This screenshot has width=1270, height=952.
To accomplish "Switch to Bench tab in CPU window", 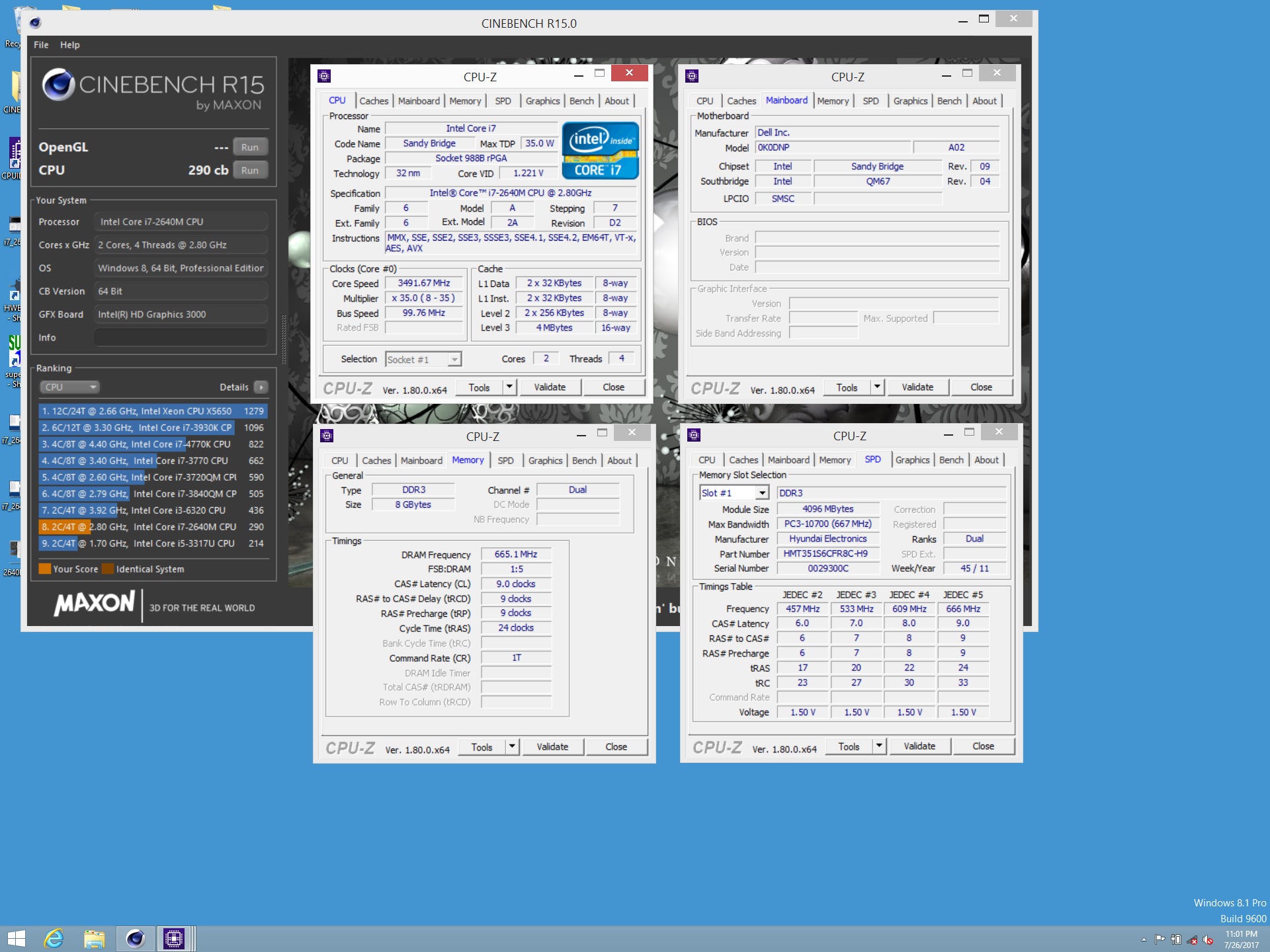I will point(581,100).
